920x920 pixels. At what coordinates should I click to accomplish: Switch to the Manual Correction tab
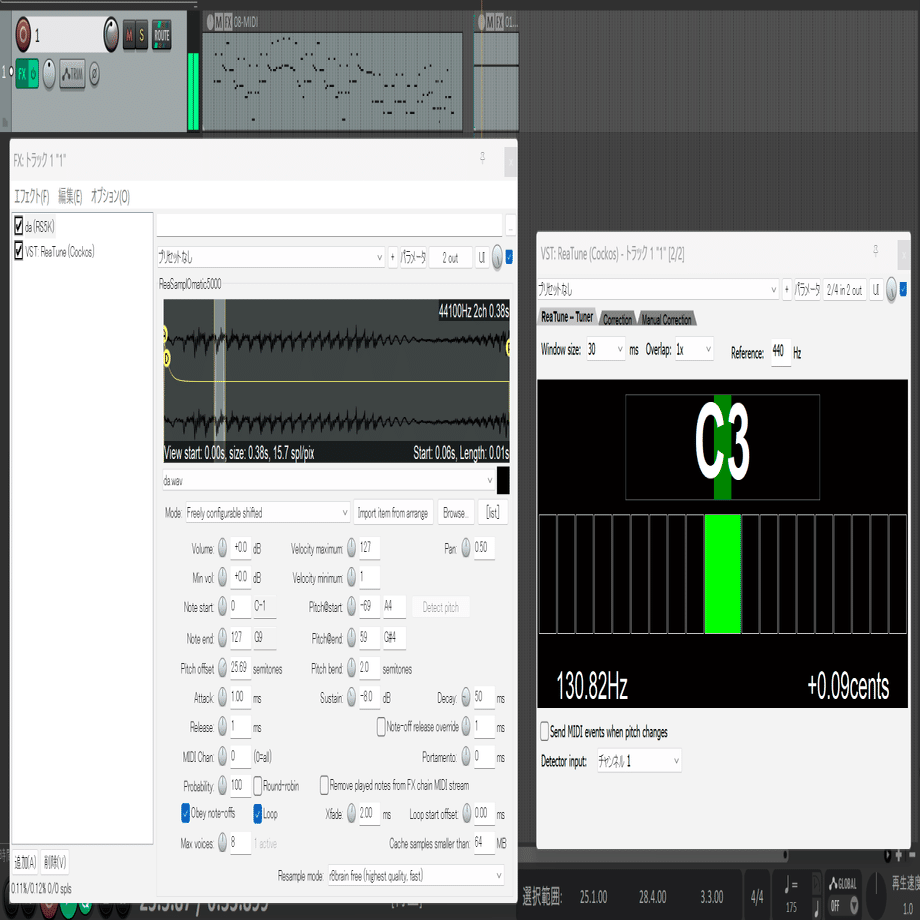[x=667, y=319]
